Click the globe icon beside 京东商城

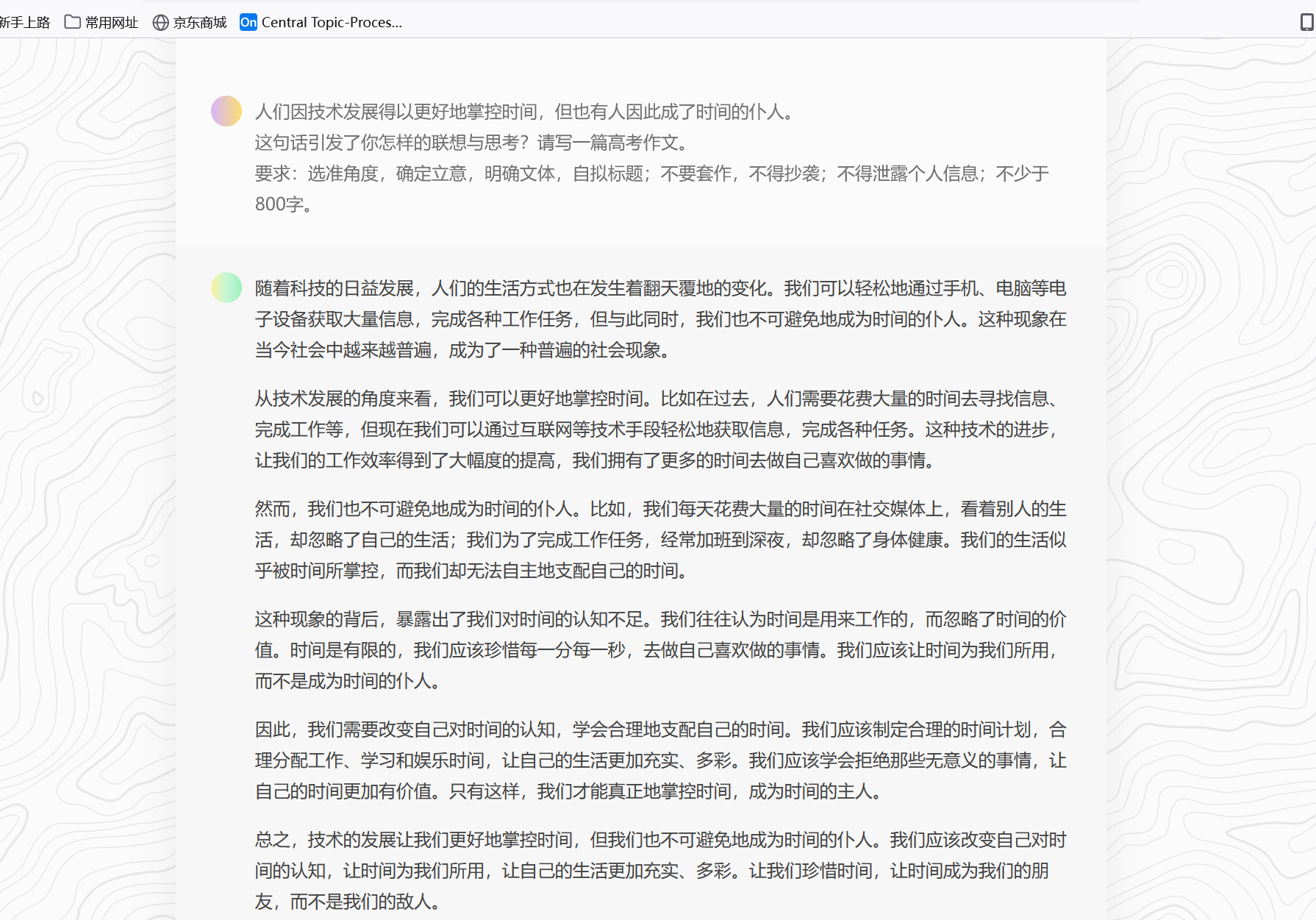tap(160, 22)
